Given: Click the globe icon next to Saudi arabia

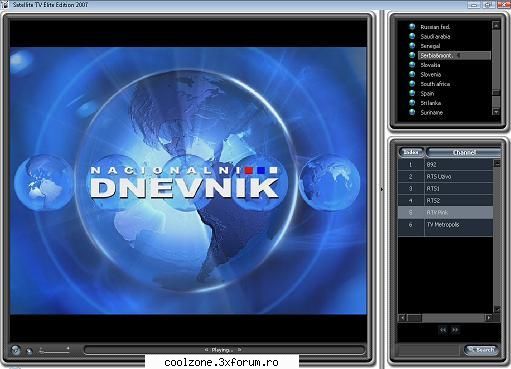Looking at the screenshot, I should [x=412, y=36].
